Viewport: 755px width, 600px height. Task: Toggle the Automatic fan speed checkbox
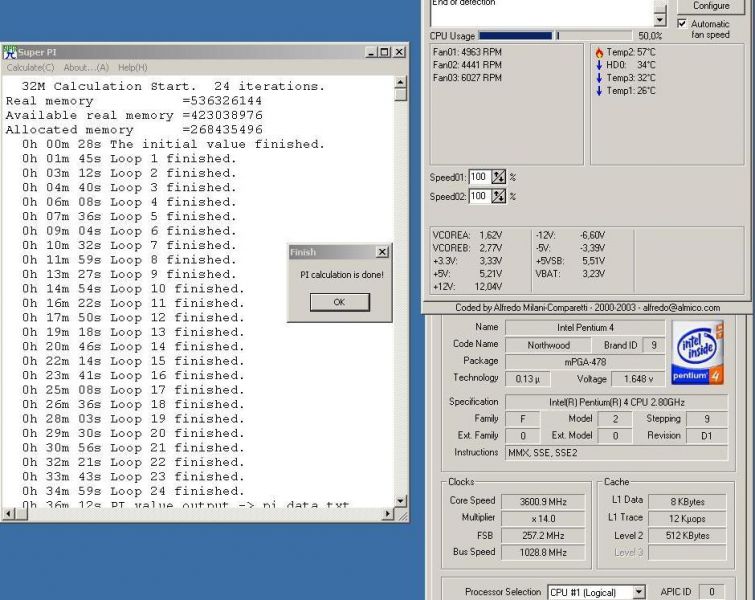tap(682, 23)
